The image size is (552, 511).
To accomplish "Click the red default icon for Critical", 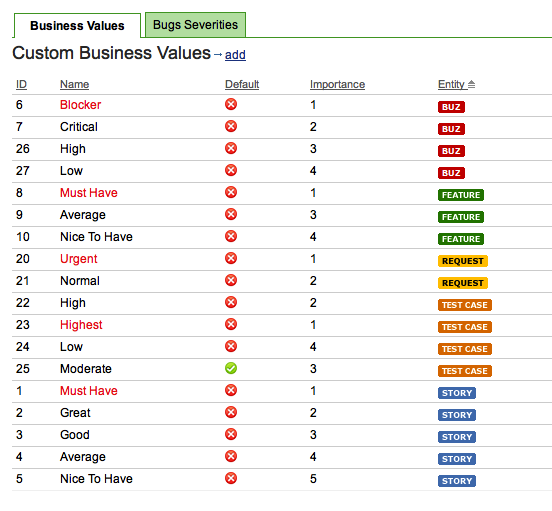I will tap(231, 126).
